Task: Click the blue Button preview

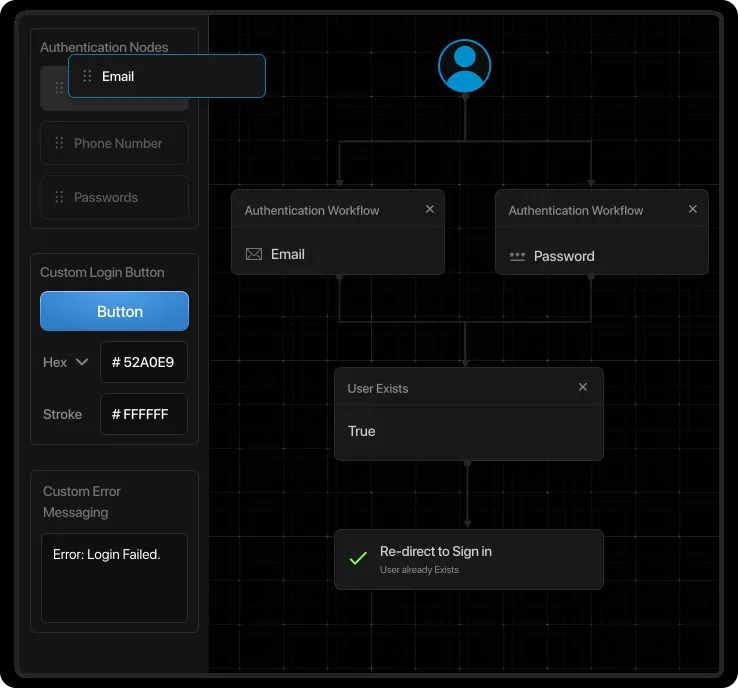Action: [114, 311]
